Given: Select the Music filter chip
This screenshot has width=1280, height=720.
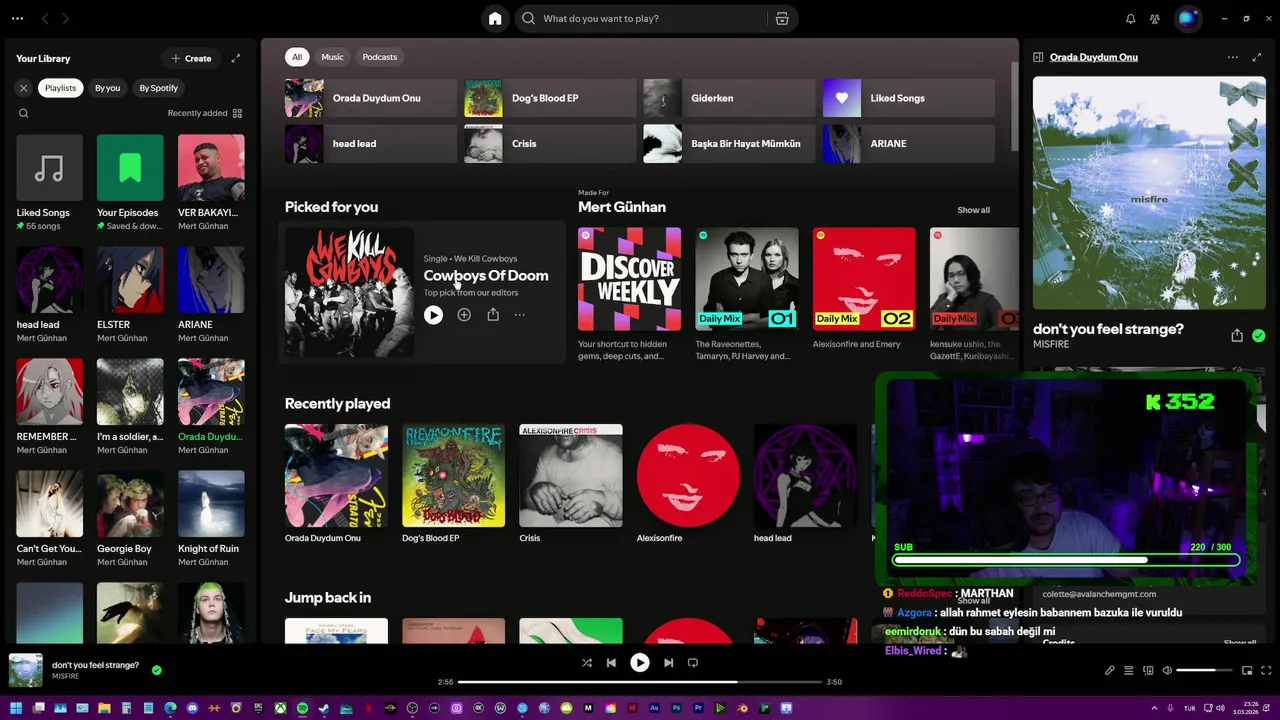Looking at the screenshot, I should click(x=332, y=57).
